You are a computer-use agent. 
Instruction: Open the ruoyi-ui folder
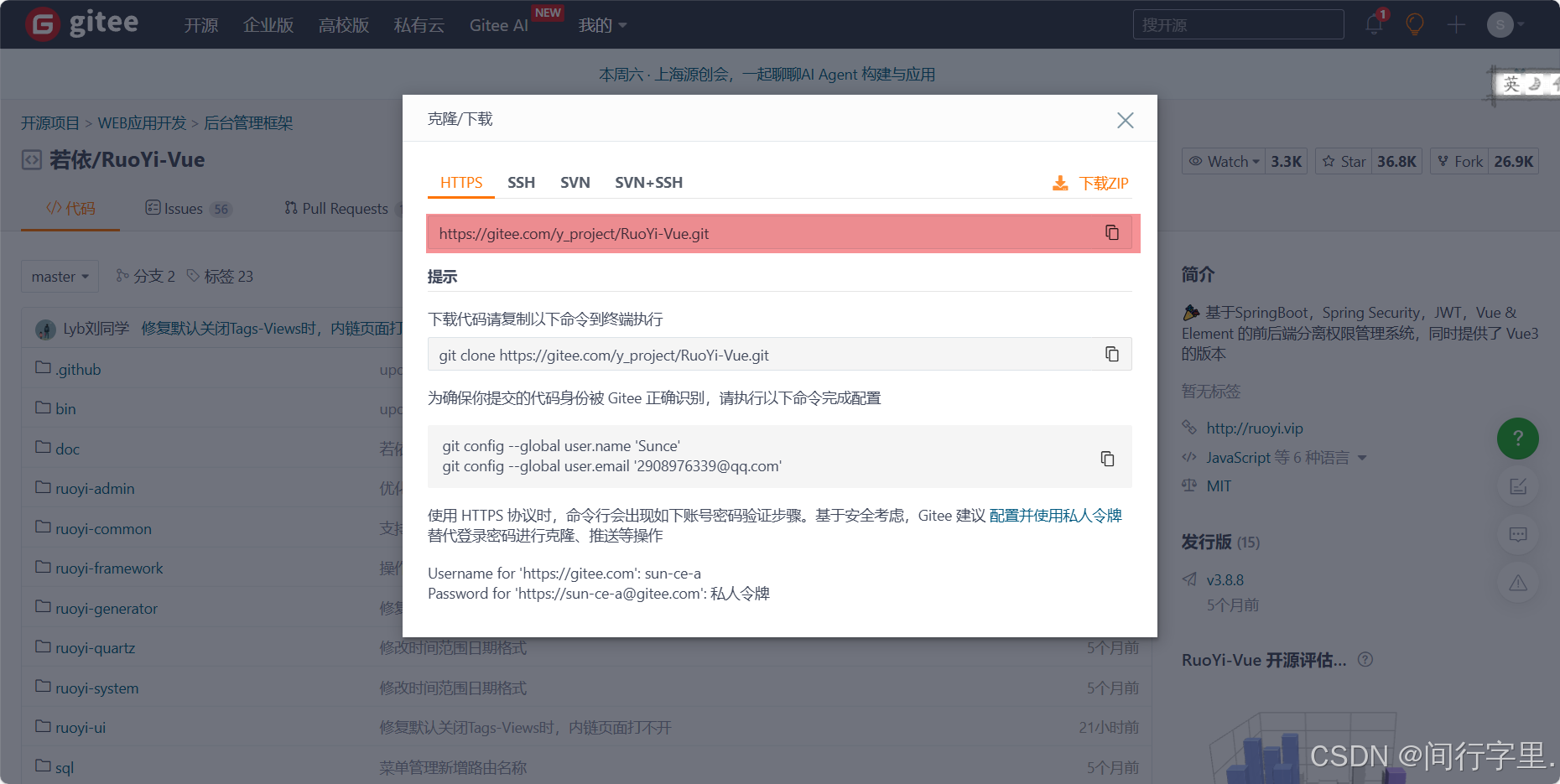(x=81, y=727)
